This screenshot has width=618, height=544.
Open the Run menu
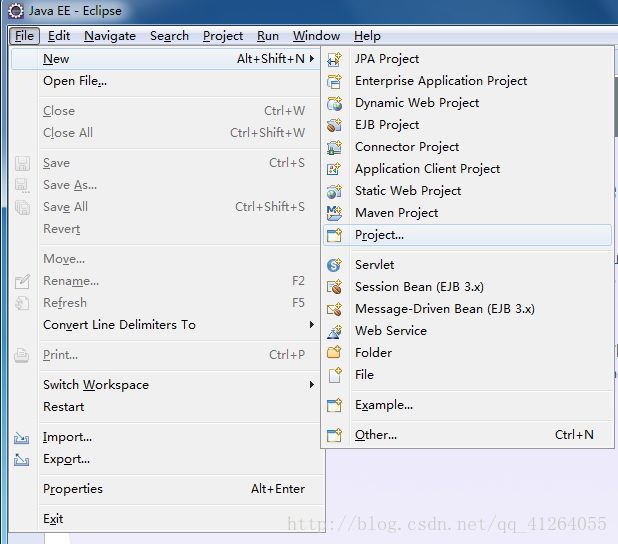(x=268, y=36)
